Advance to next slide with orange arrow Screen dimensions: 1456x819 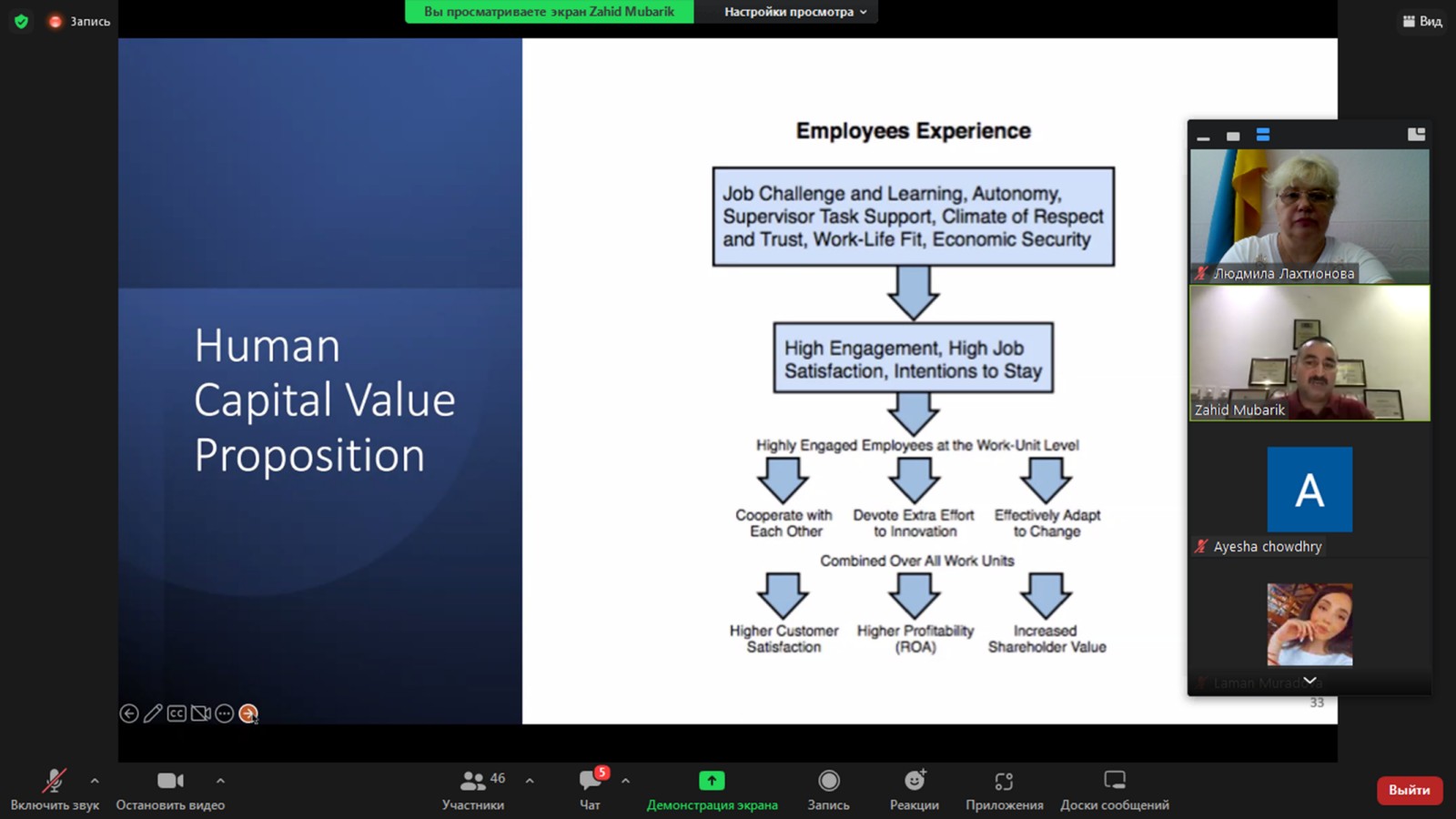[248, 713]
